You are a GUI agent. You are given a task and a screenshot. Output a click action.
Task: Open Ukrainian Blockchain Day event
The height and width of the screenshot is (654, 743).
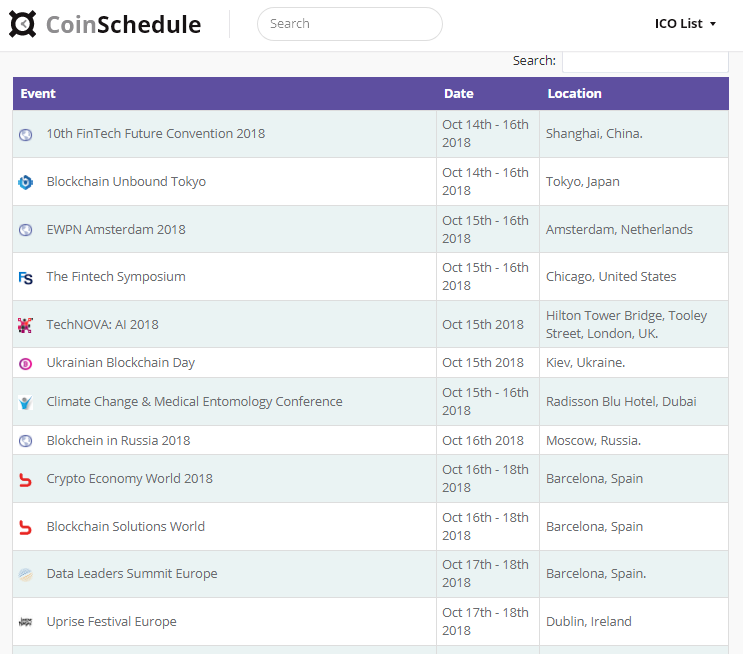point(120,363)
